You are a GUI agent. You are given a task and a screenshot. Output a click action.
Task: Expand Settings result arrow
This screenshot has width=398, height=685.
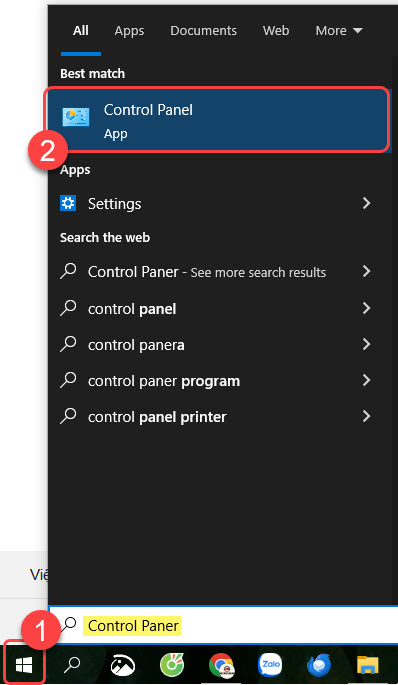[367, 203]
